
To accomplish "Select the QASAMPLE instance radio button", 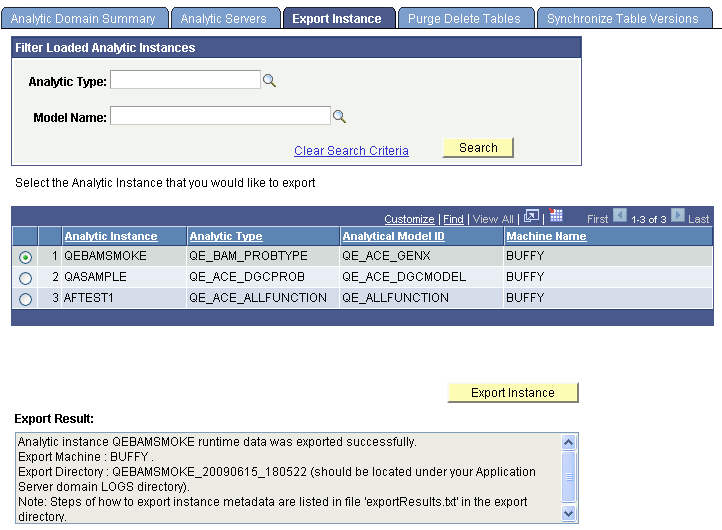I will [x=25, y=278].
